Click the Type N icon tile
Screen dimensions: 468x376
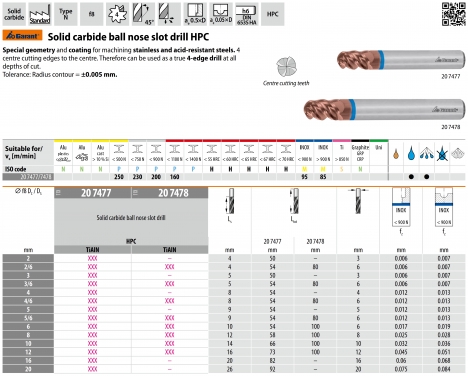66,14
